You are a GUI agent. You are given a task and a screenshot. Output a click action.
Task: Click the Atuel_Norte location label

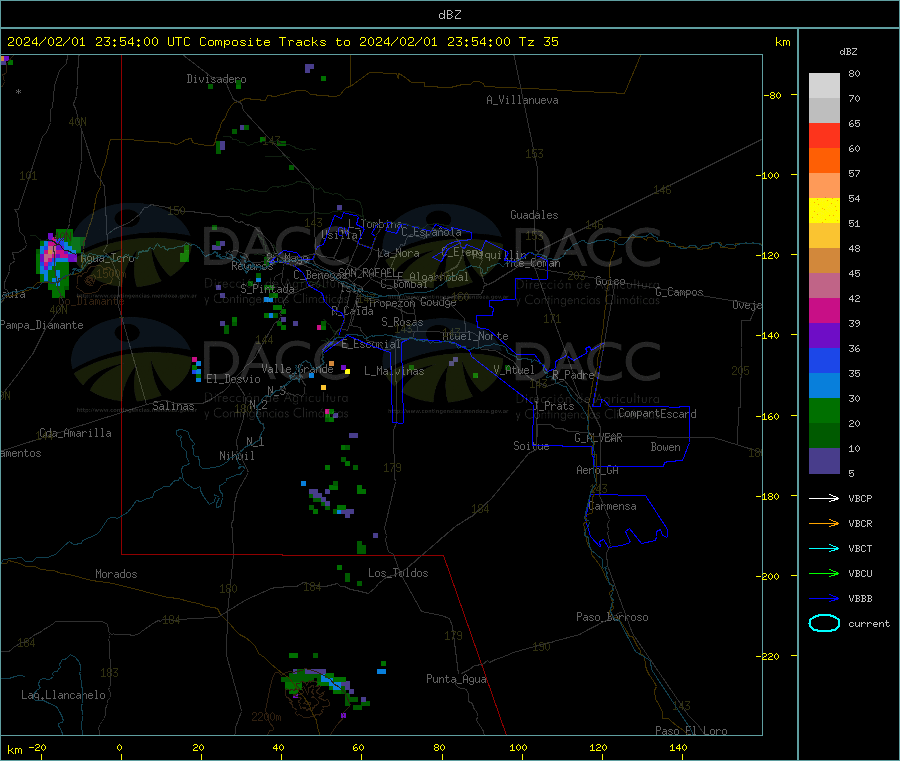pos(475,336)
